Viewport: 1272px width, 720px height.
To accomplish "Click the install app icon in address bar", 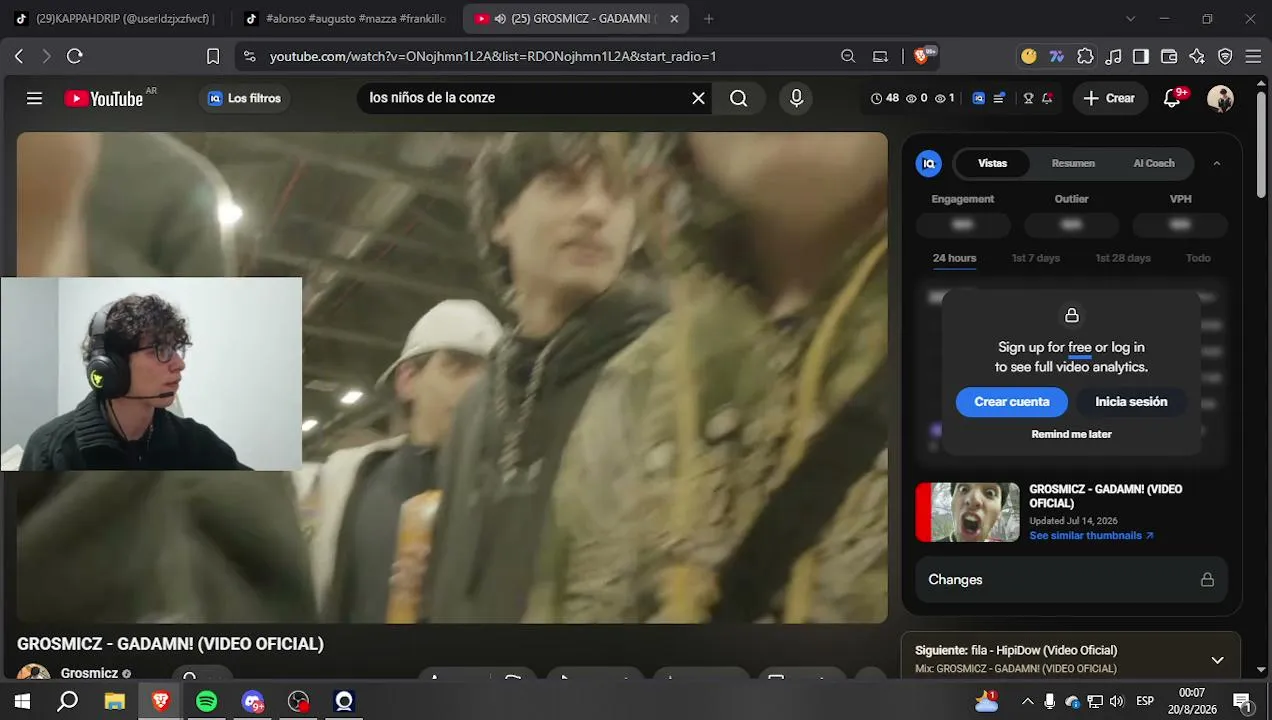I will point(880,56).
